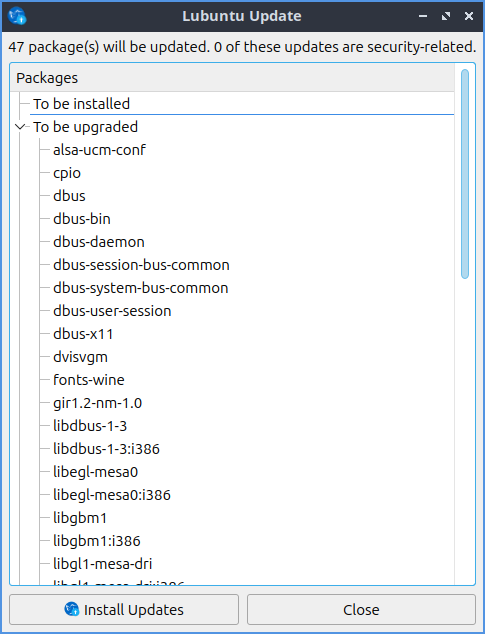This screenshot has width=485, height=634.
Task: Click the globe icon on Install Updates
Action: 72,609
